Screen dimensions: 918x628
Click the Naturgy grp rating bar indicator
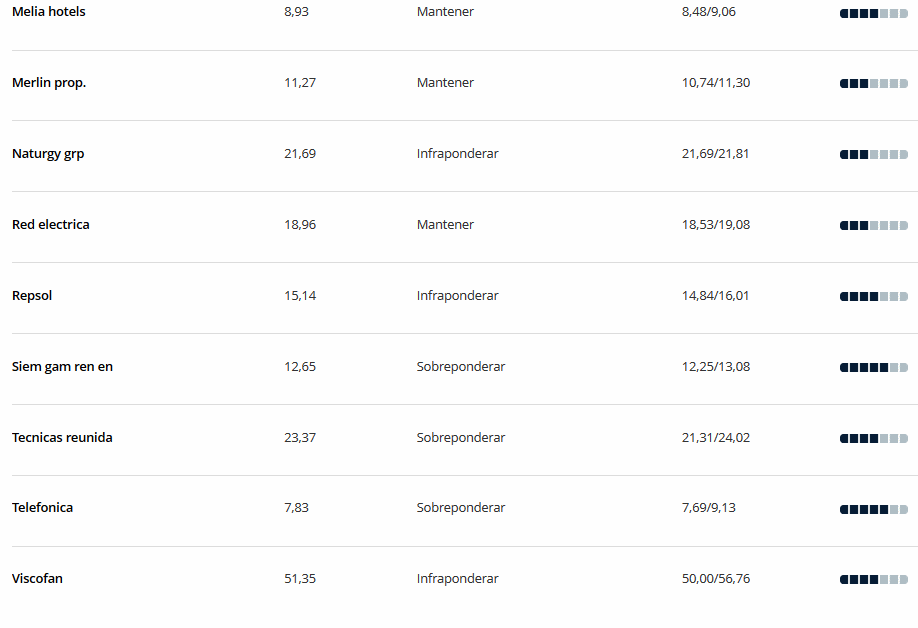(x=874, y=155)
